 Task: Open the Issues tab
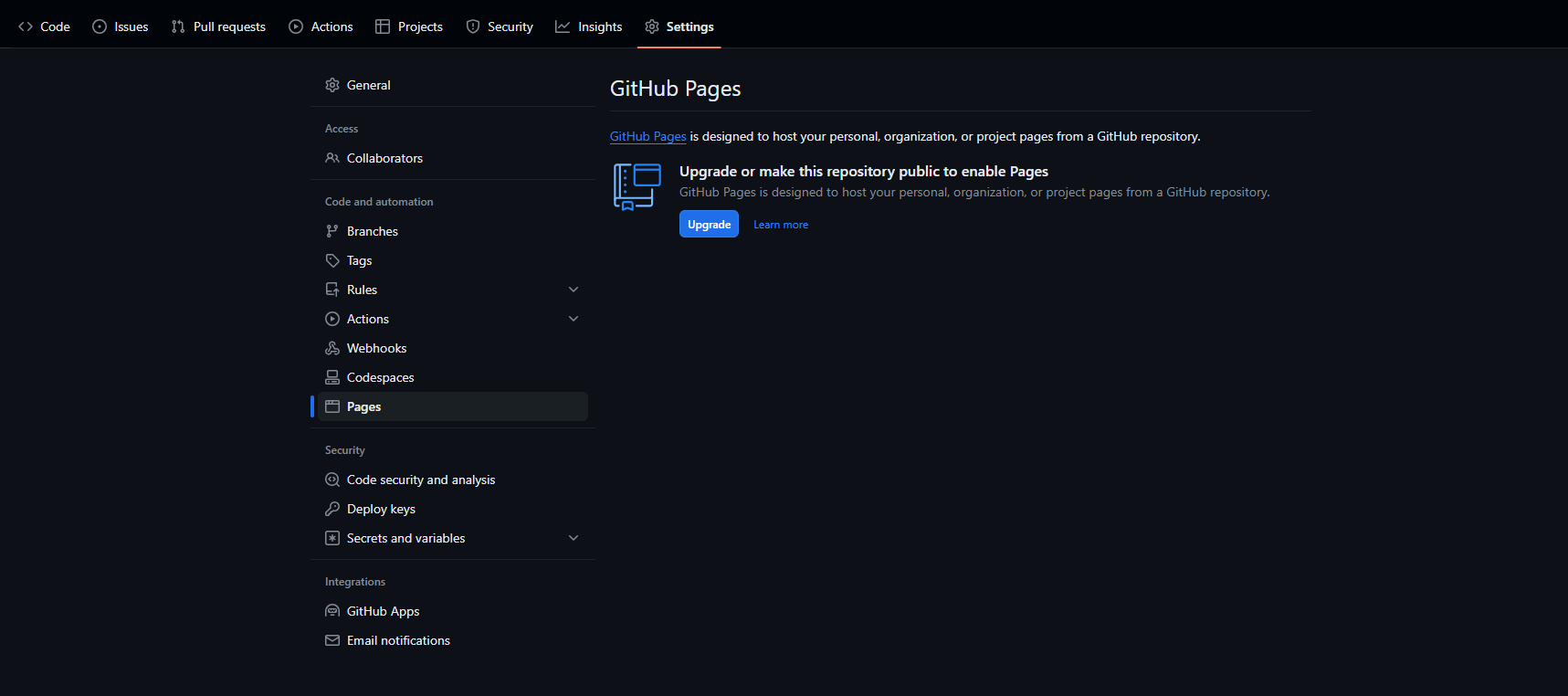pos(121,26)
